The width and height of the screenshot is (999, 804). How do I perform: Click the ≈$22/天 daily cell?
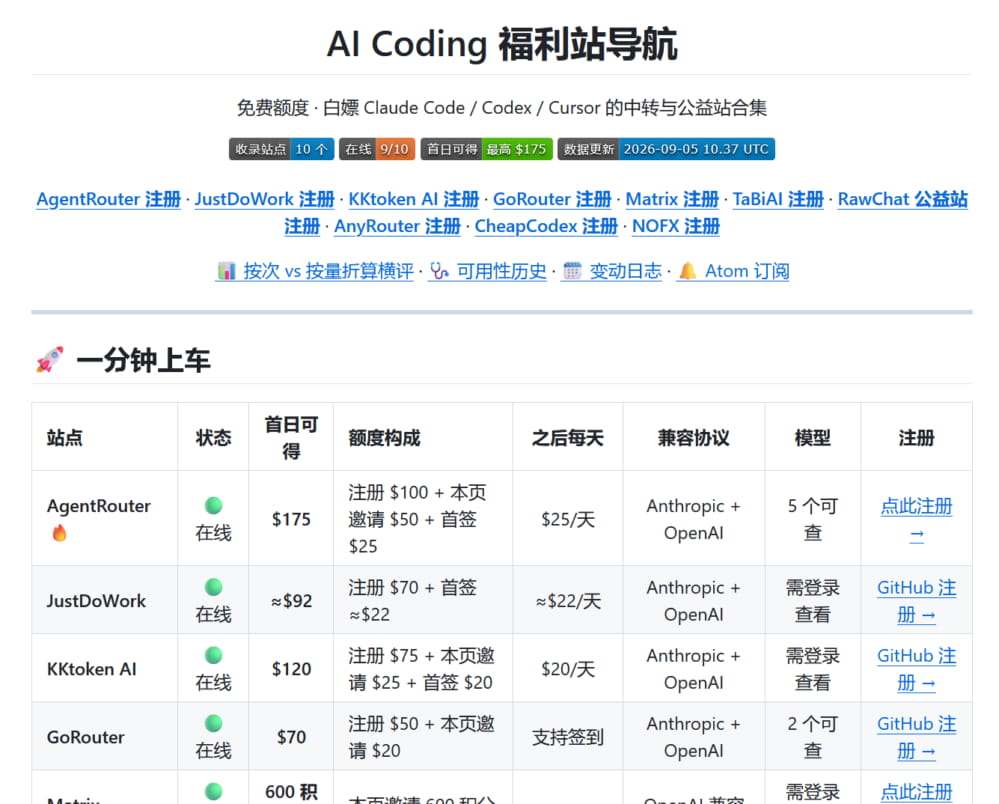click(568, 601)
